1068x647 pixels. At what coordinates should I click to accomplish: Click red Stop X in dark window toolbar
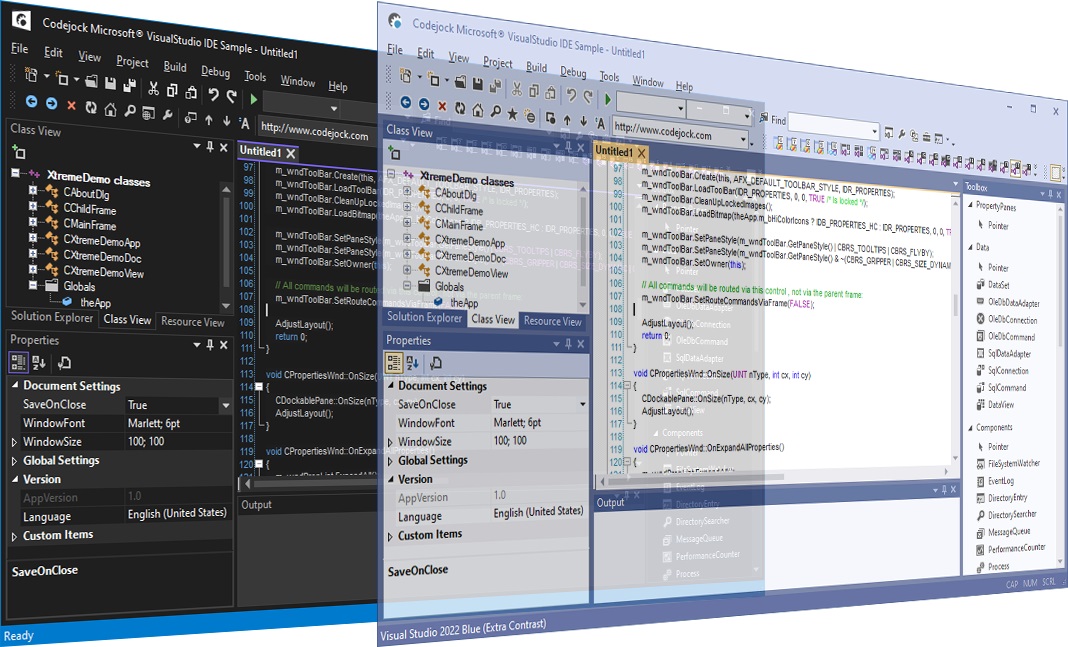tap(72, 105)
